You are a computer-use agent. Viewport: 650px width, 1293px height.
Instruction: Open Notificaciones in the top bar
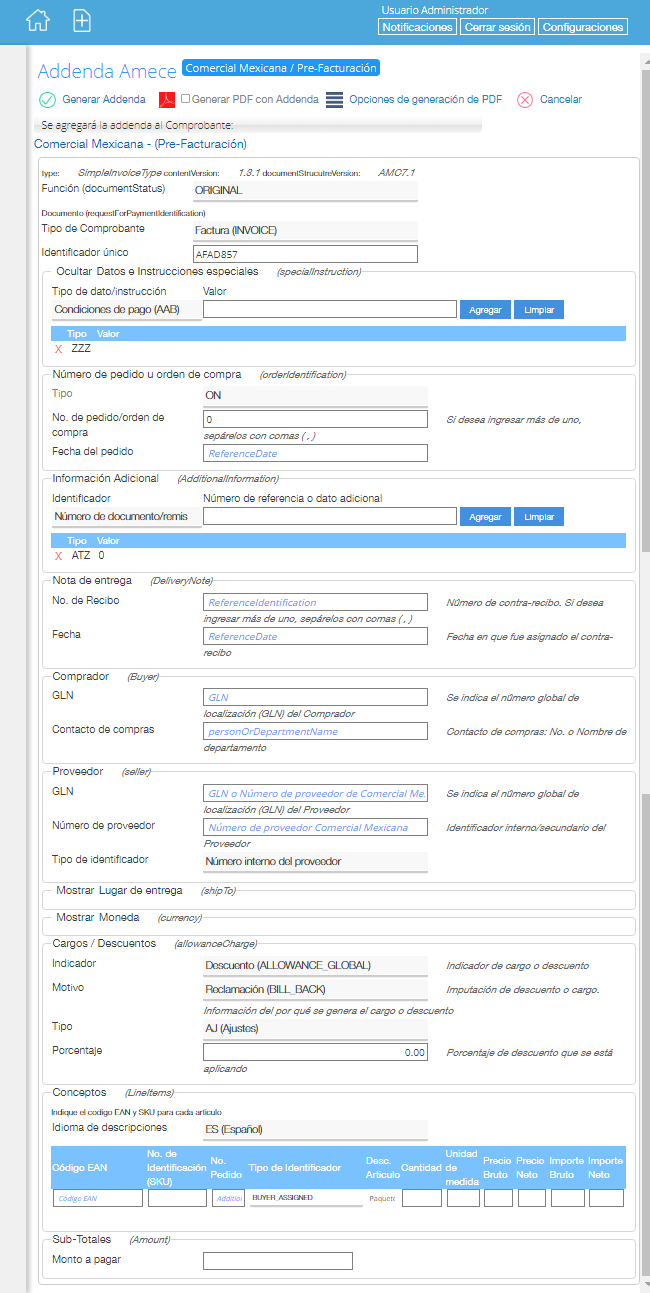(418, 27)
